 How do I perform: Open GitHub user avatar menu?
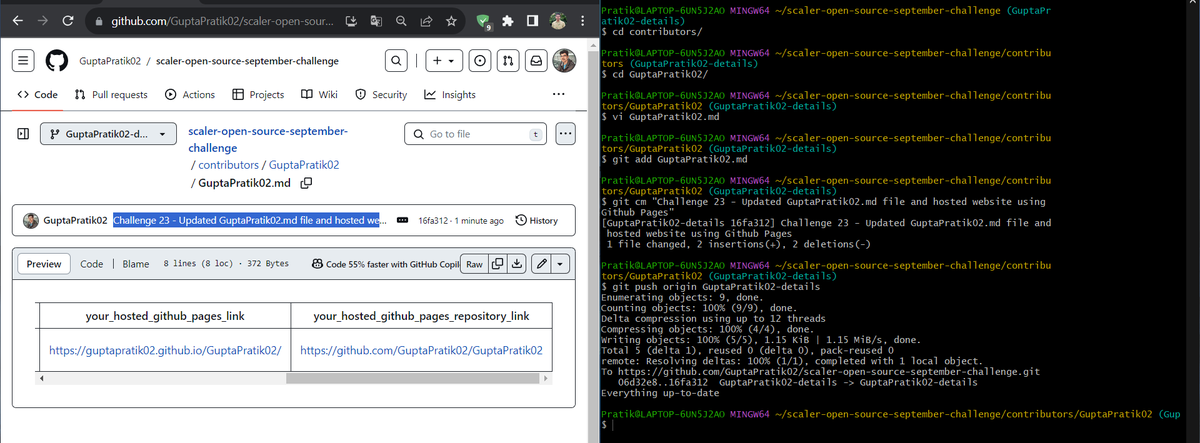point(565,61)
